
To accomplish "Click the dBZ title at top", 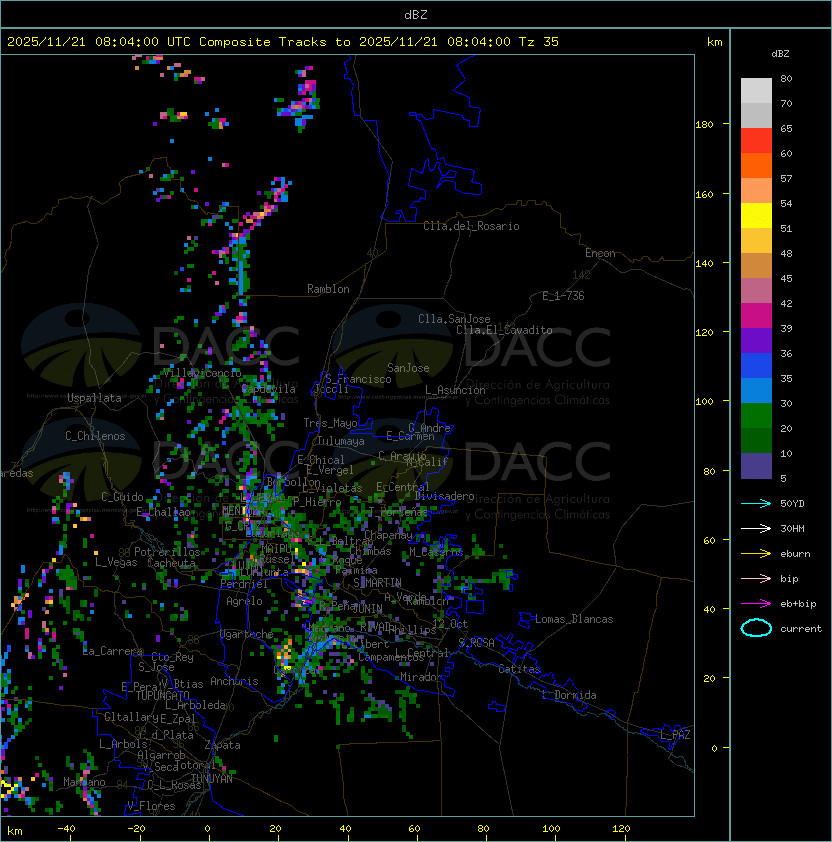I will [416, 15].
